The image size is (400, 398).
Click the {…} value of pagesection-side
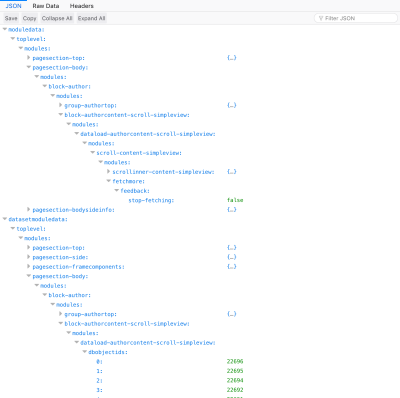point(232,257)
